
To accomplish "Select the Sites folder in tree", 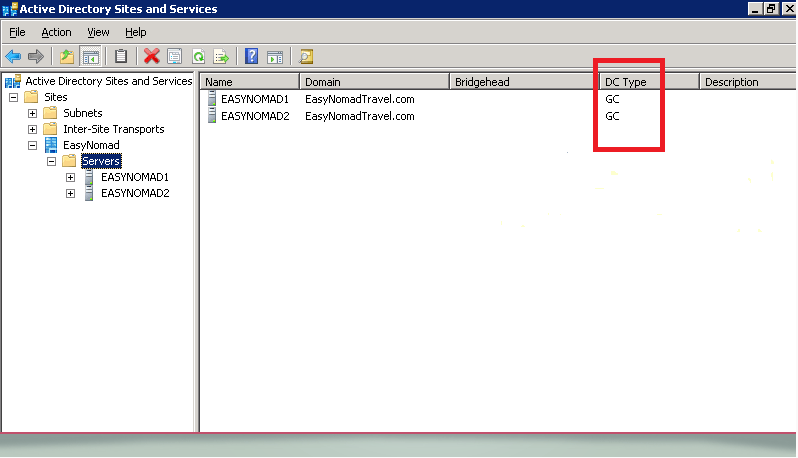I will coord(55,97).
